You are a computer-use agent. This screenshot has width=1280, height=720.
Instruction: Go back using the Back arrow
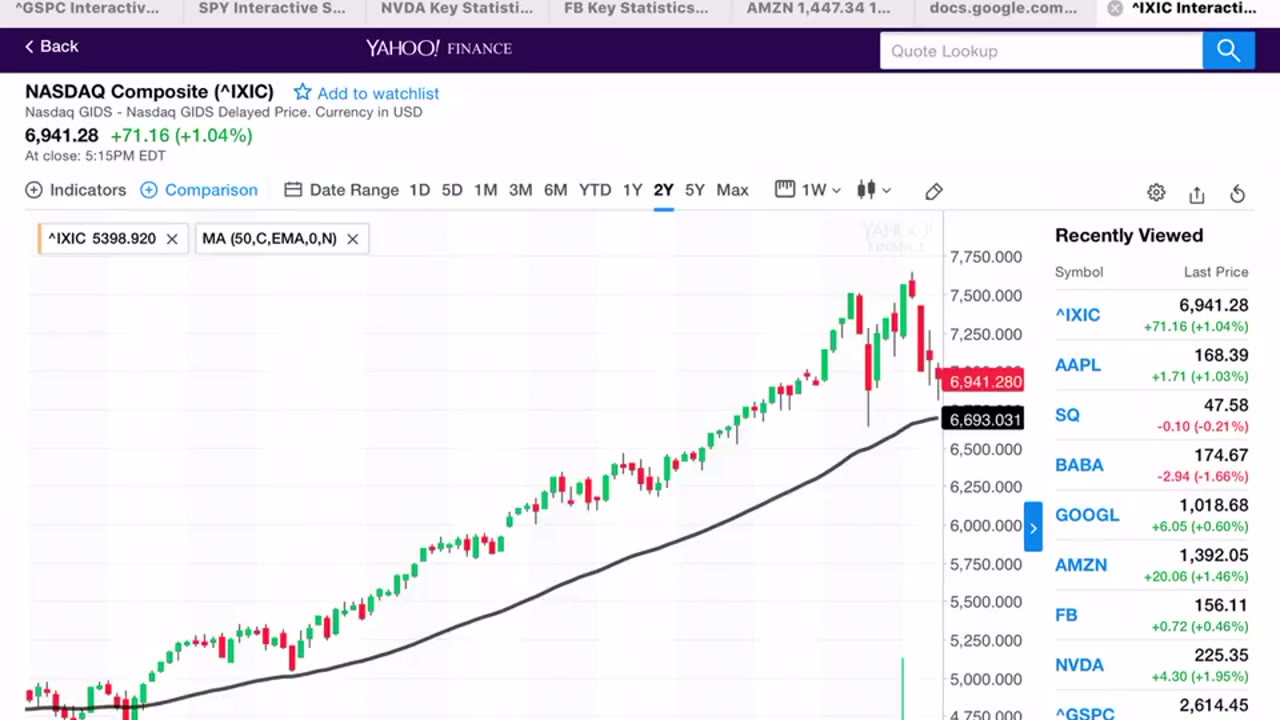coord(51,46)
